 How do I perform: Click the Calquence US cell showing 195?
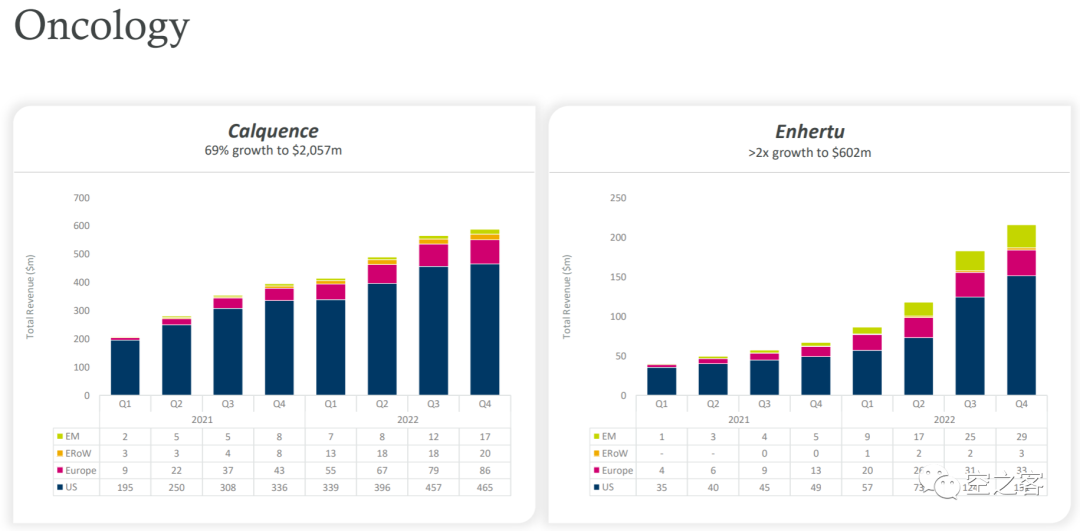pyautogui.click(x=125, y=488)
